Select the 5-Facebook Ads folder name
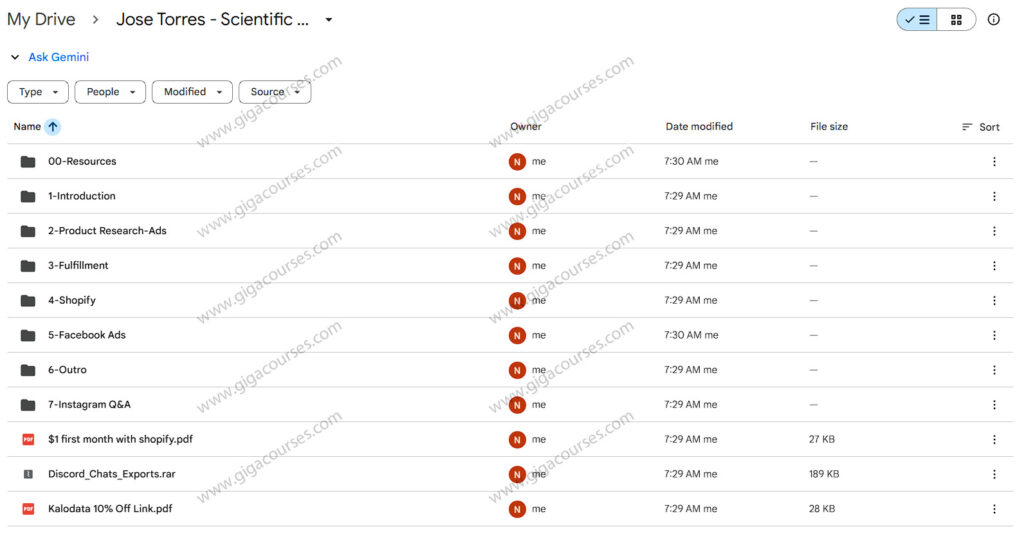This screenshot has width=1024, height=545. pos(86,335)
